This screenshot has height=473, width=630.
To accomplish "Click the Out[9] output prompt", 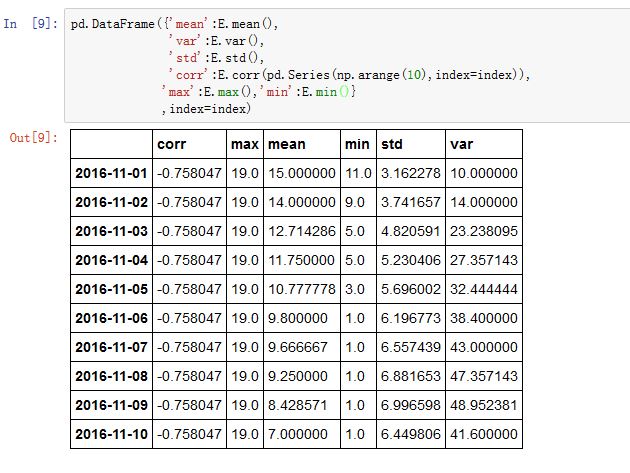I will pyautogui.click(x=33, y=136).
